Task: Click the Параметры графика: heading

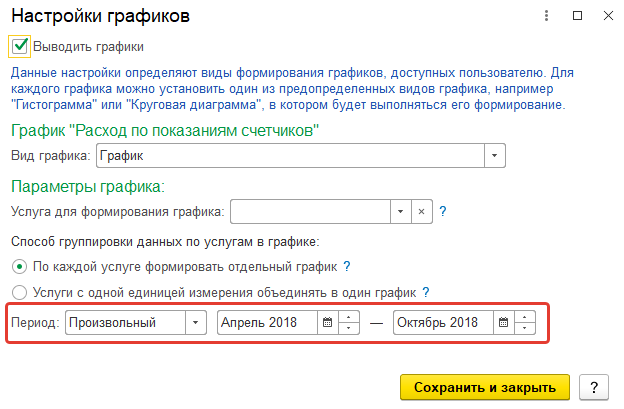Action: (88, 186)
